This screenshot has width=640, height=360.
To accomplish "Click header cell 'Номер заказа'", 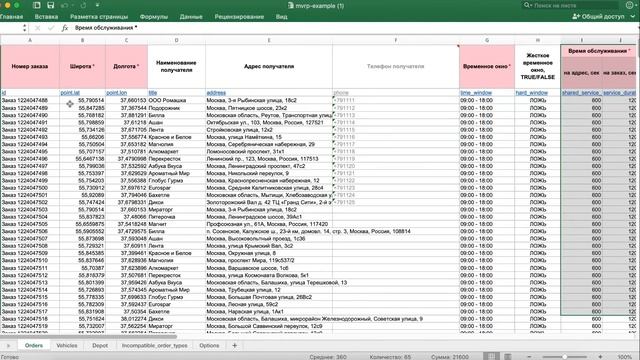I will point(30,66).
